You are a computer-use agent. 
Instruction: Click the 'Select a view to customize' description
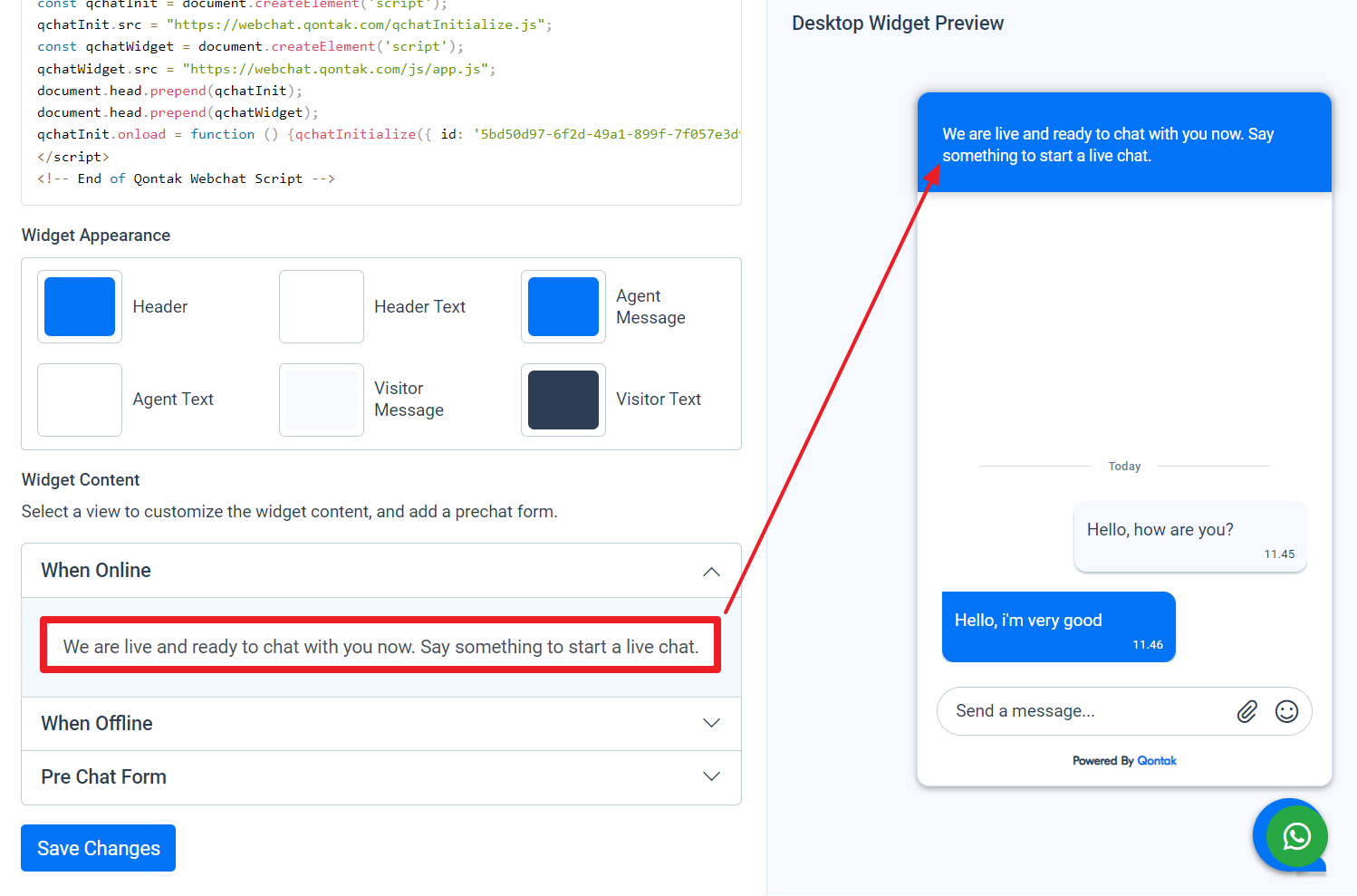click(290, 512)
